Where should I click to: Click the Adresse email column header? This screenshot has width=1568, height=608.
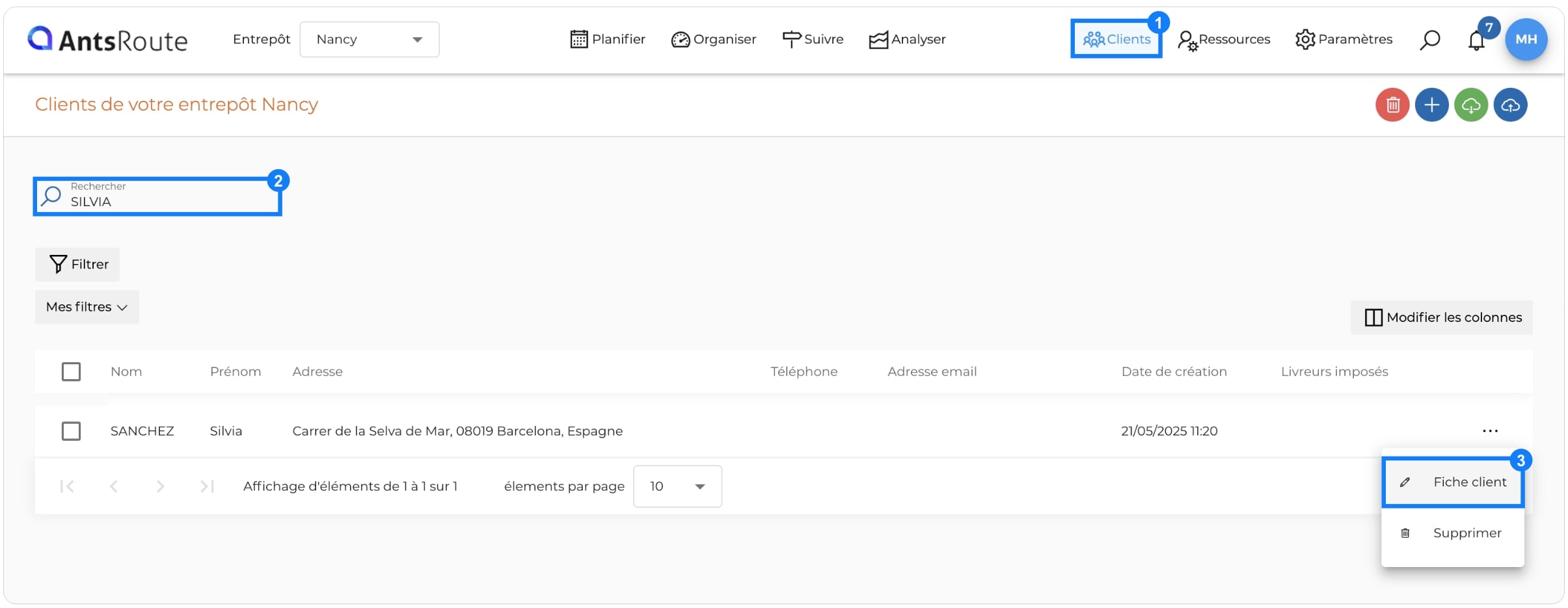tap(932, 371)
